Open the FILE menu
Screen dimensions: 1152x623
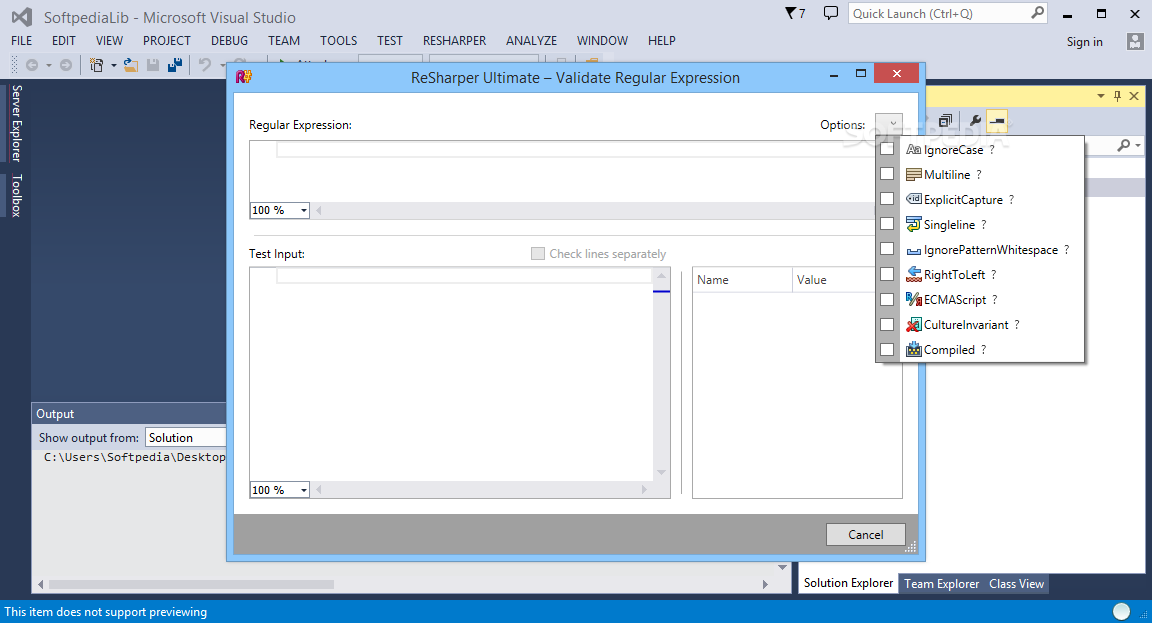point(22,40)
